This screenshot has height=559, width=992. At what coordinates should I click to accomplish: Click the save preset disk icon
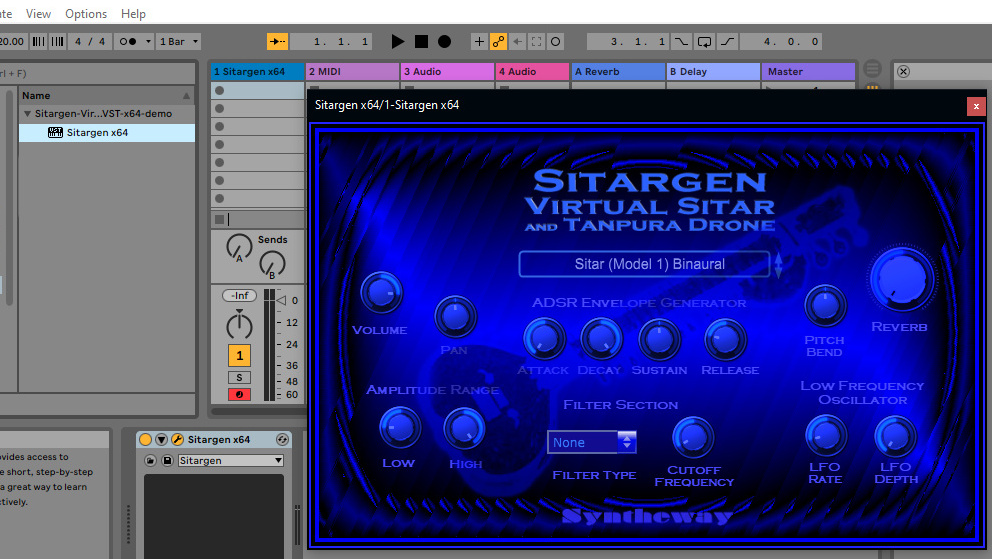pos(167,460)
